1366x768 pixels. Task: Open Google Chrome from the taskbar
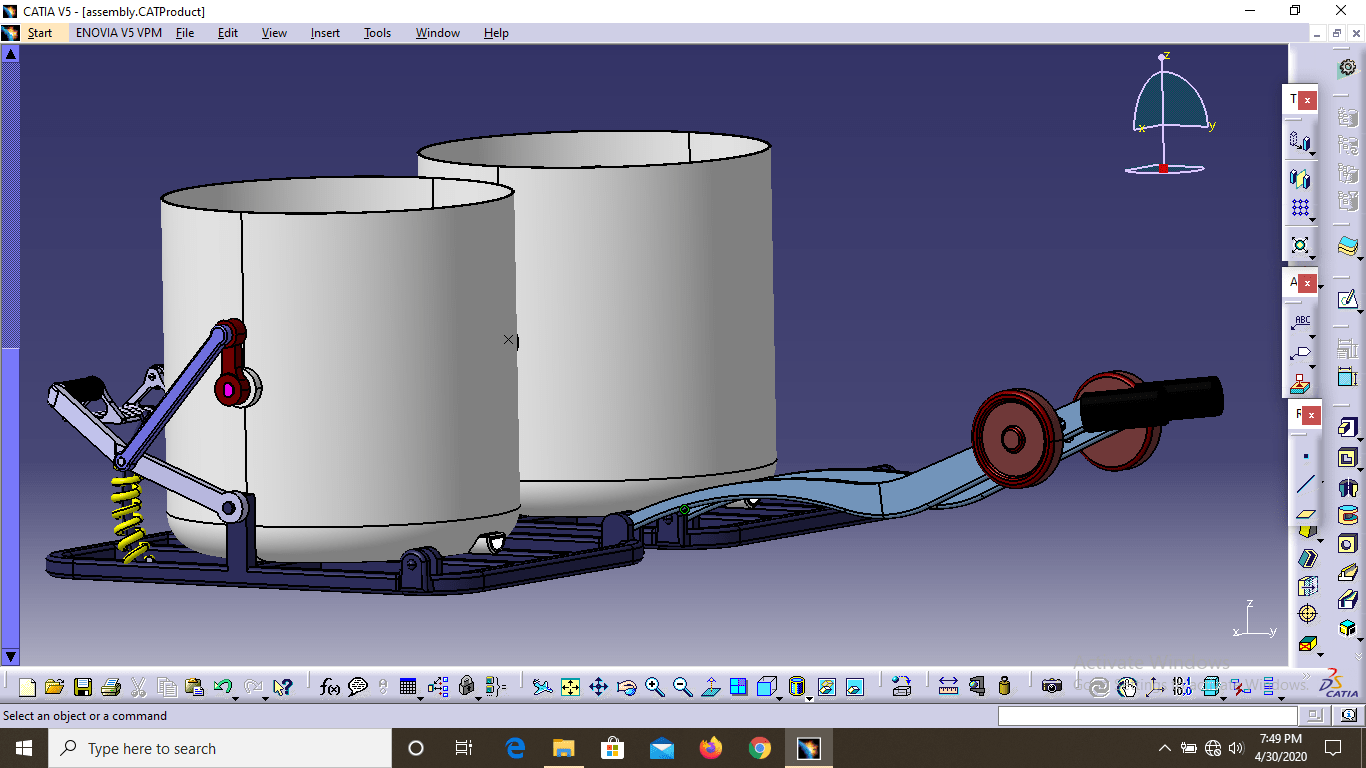(x=760, y=748)
